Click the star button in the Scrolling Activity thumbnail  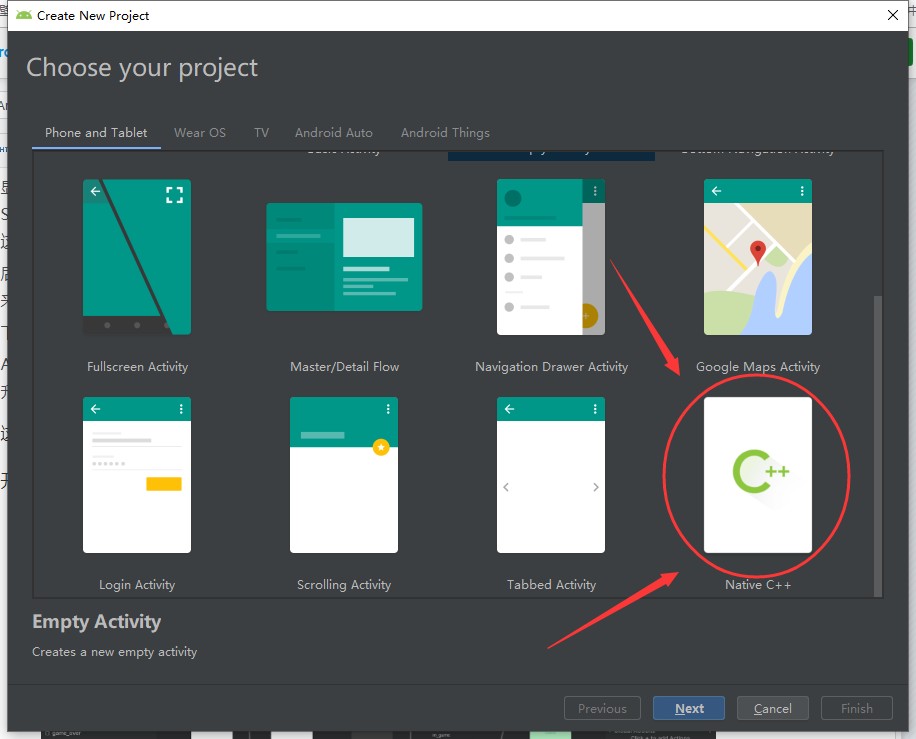point(381,447)
